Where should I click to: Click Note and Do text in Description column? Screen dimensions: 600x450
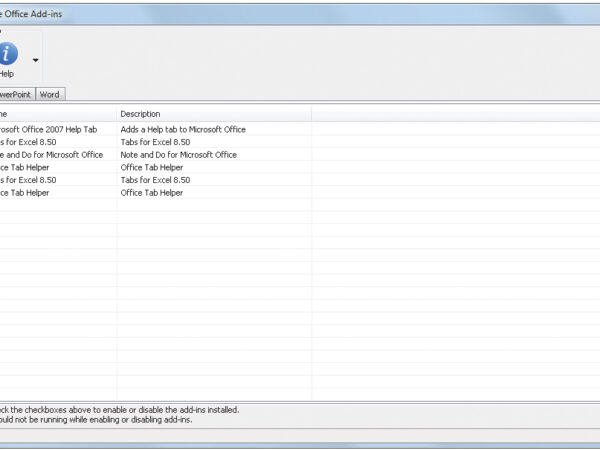[x=178, y=155]
